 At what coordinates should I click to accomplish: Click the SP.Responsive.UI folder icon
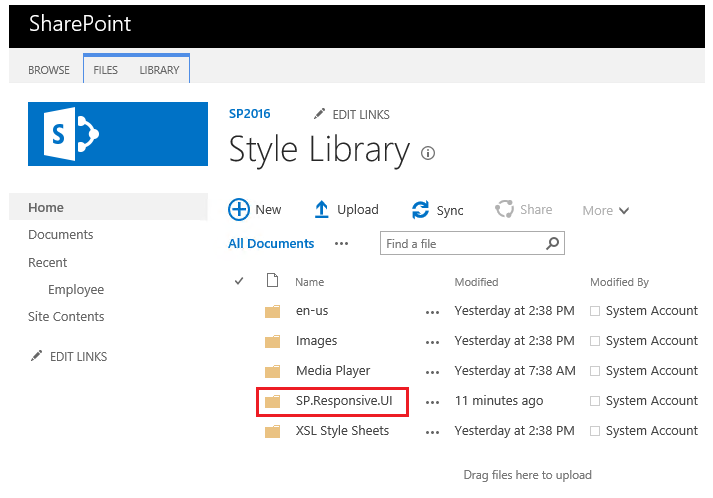pos(272,401)
